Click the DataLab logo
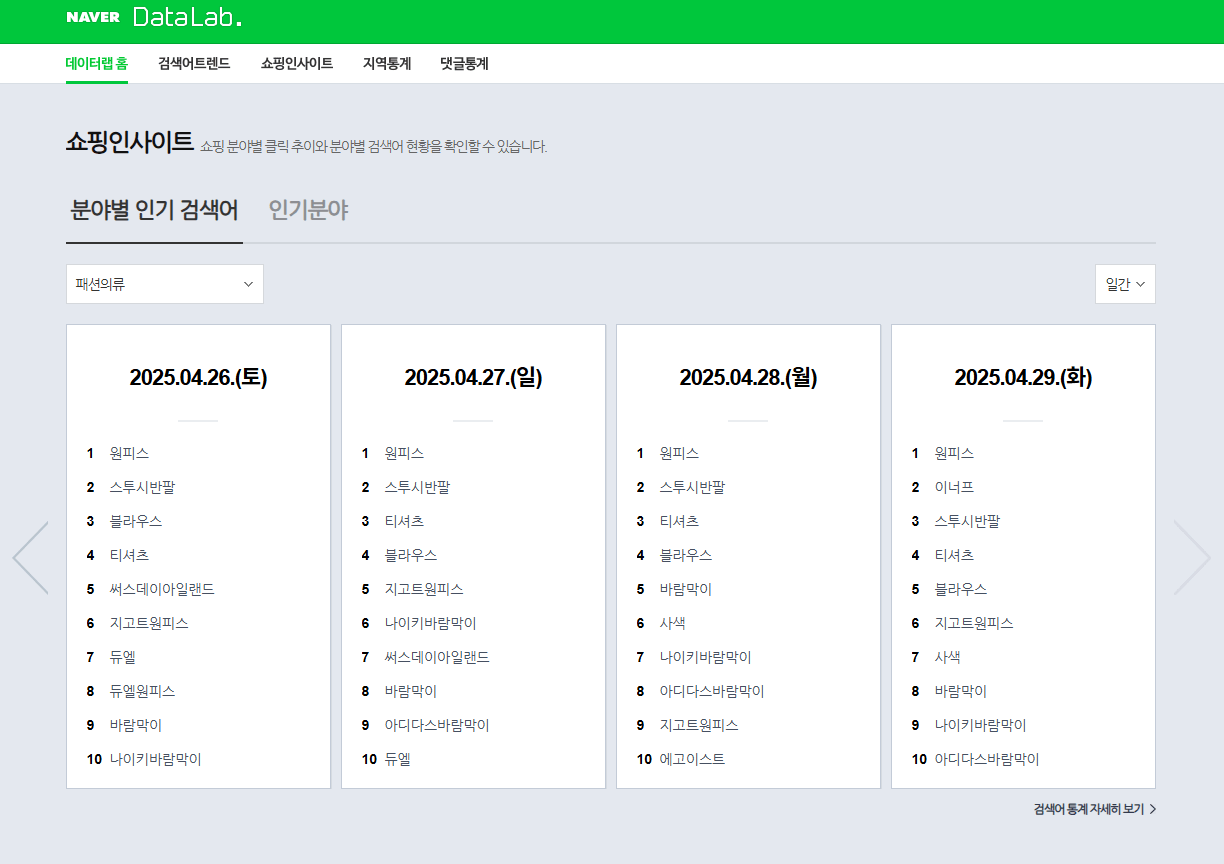The width and height of the screenshot is (1224, 864). click(x=187, y=17)
